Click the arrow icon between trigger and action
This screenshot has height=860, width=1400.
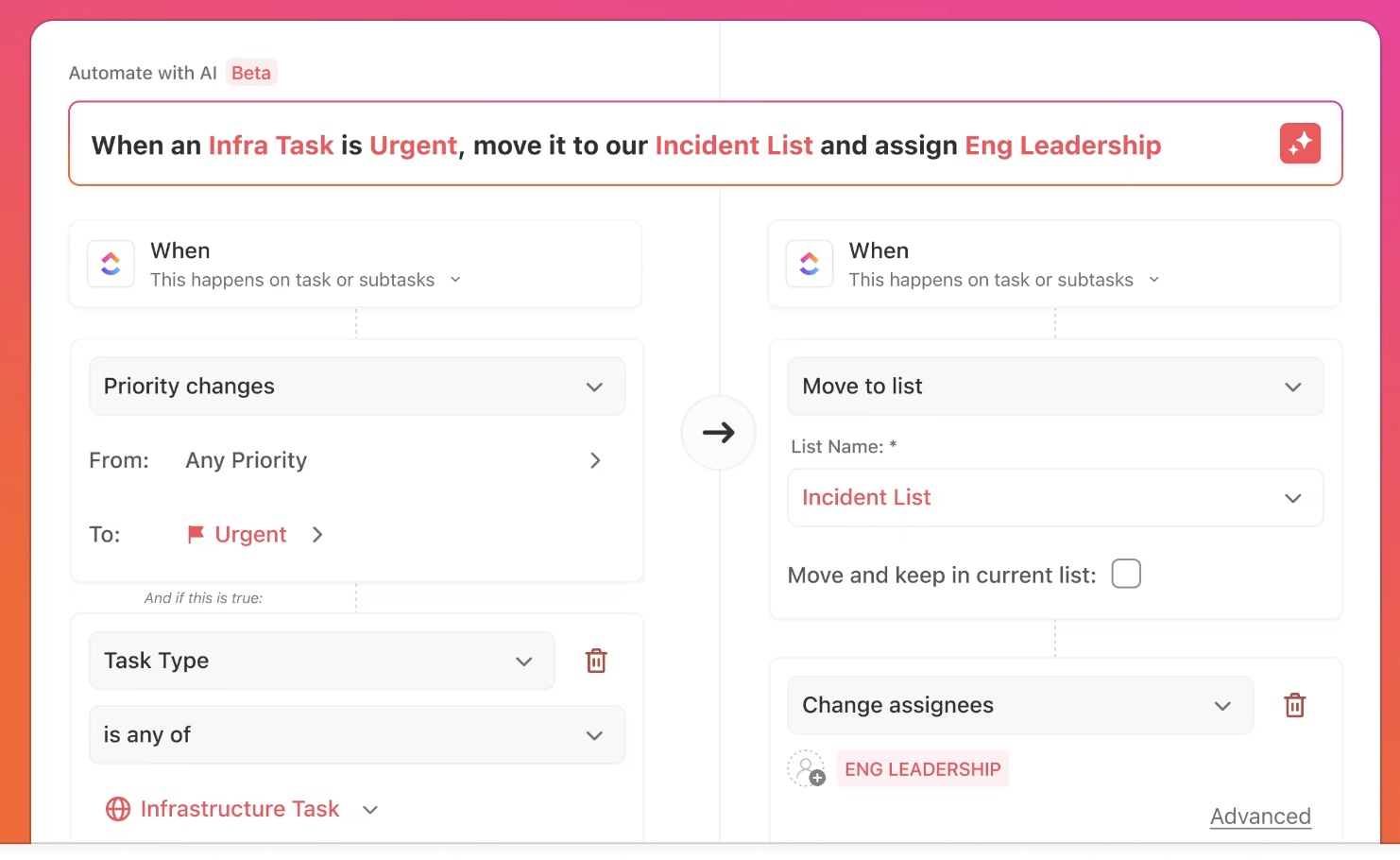click(x=719, y=432)
